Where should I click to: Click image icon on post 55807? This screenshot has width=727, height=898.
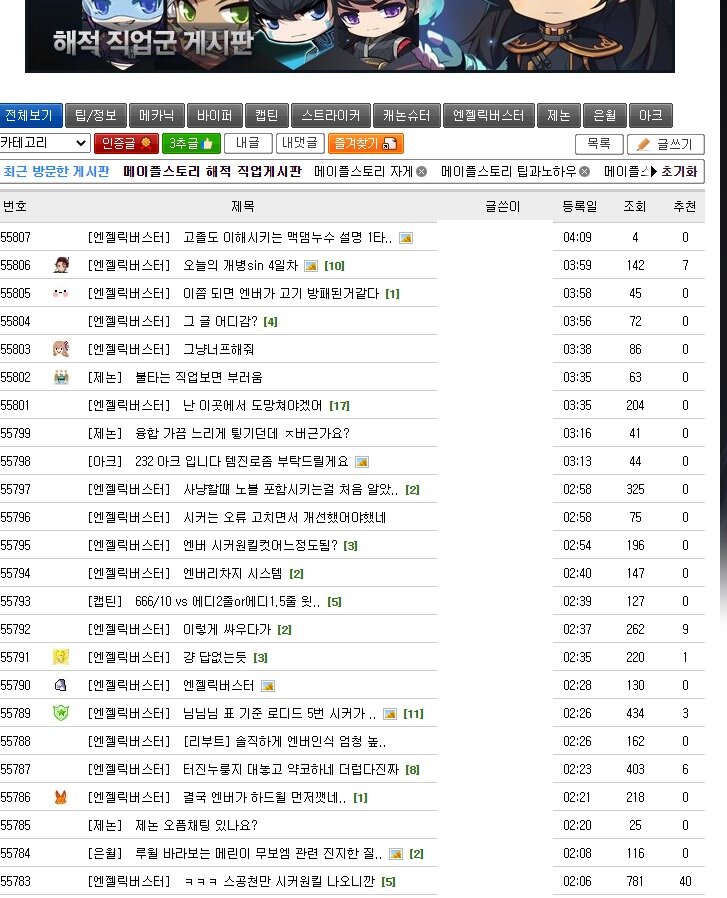coord(406,238)
